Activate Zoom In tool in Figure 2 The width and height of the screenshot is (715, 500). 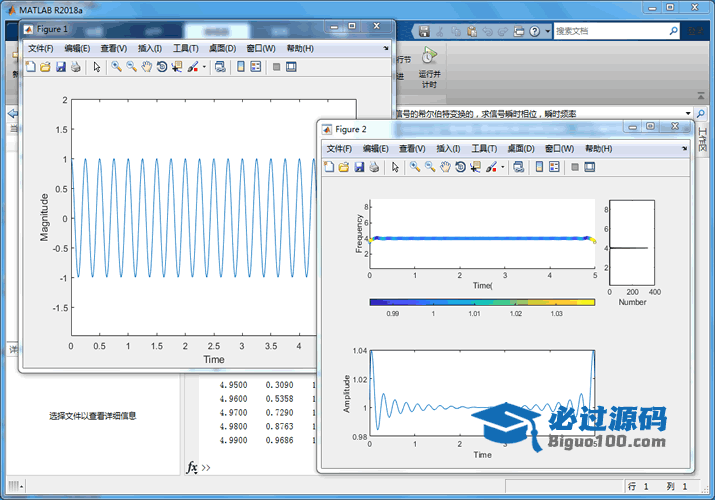point(415,167)
